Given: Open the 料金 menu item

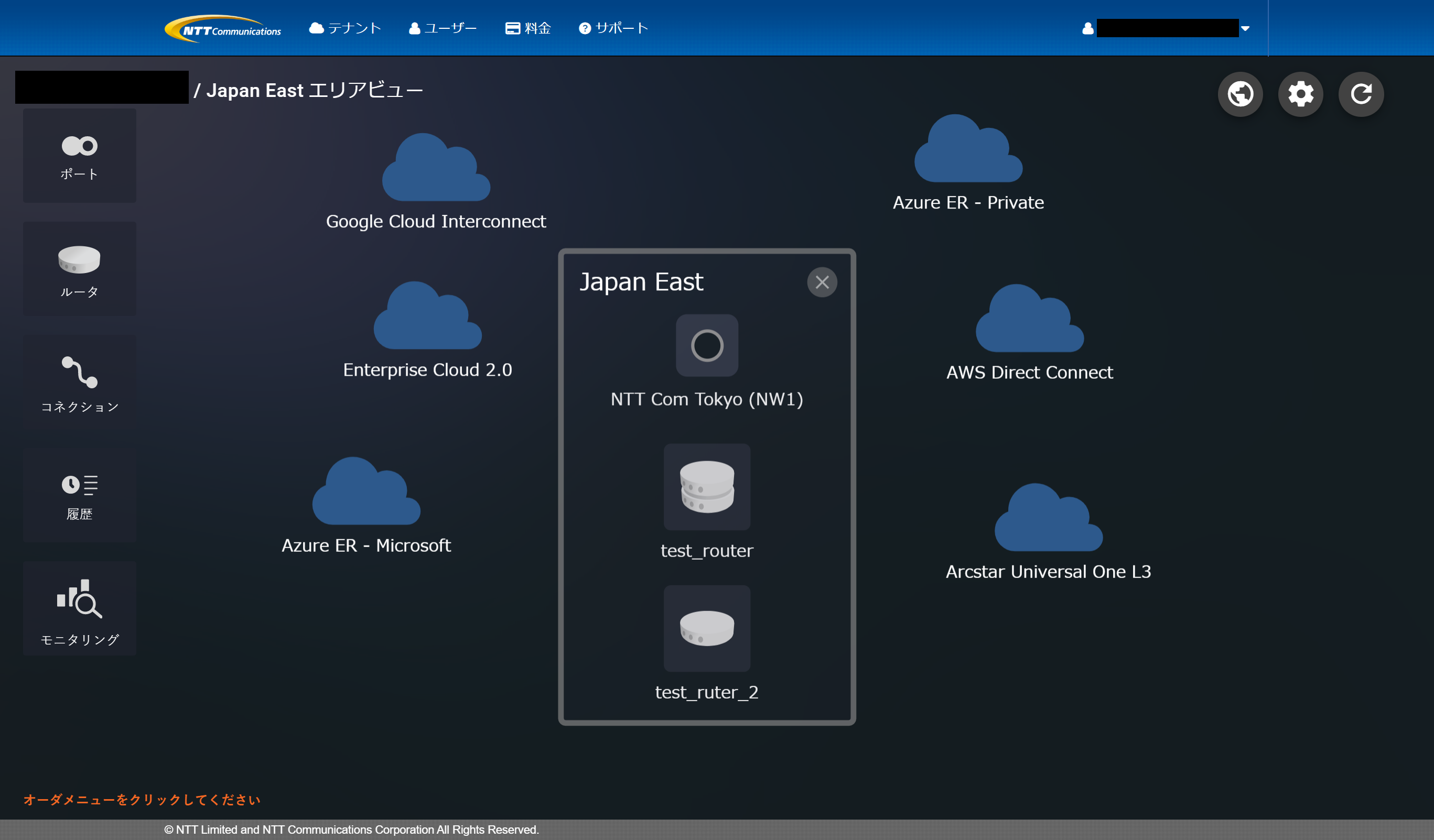Looking at the screenshot, I should pos(528,28).
